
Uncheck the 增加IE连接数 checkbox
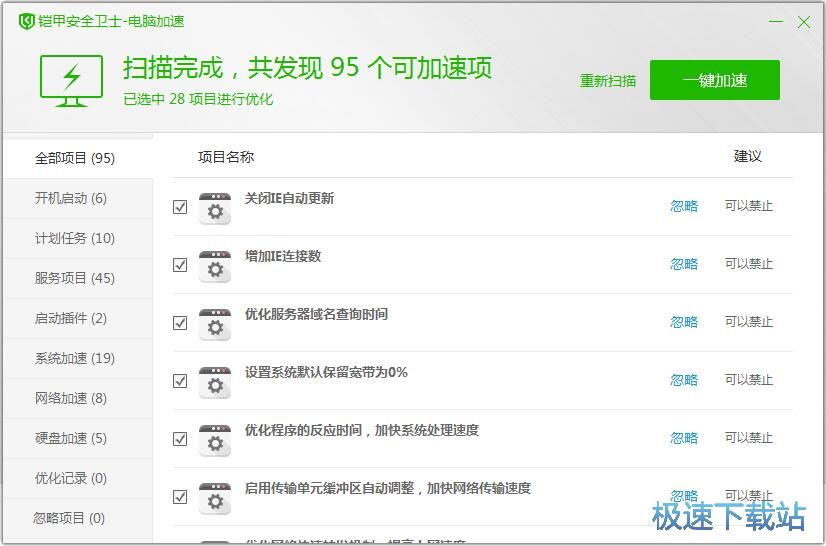click(x=180, y=265)
